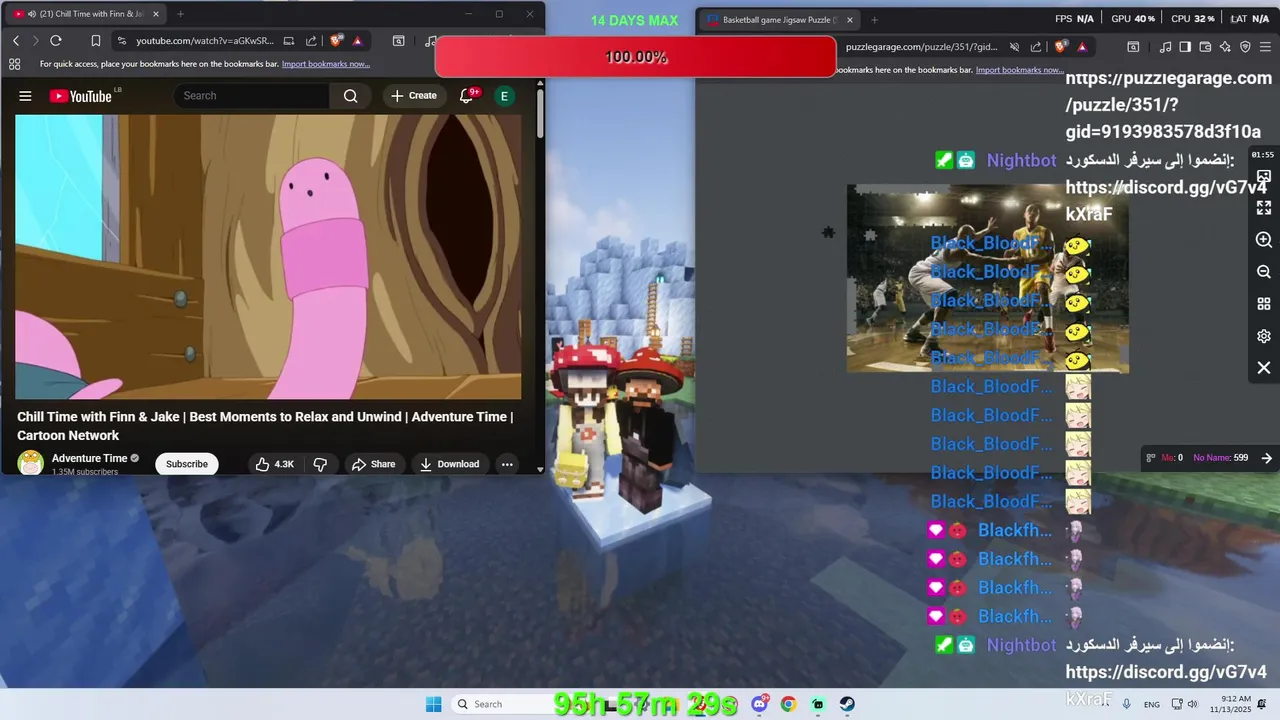Screen dimensions: 1280x720
Task: Go back in the YouTube browser window
Action: (16, 41)
